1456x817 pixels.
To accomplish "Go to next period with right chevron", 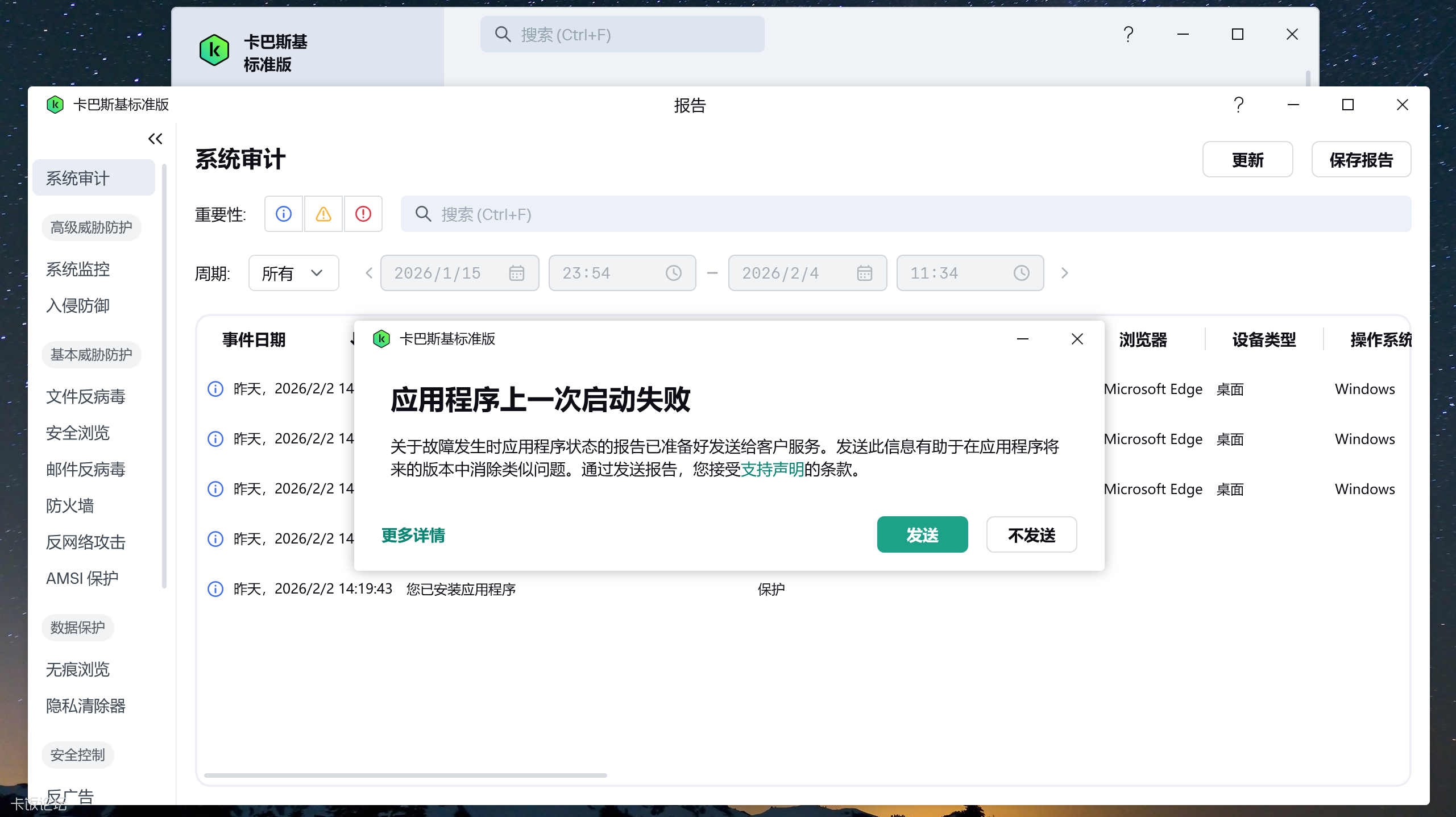I will (x=1064, y=273).
